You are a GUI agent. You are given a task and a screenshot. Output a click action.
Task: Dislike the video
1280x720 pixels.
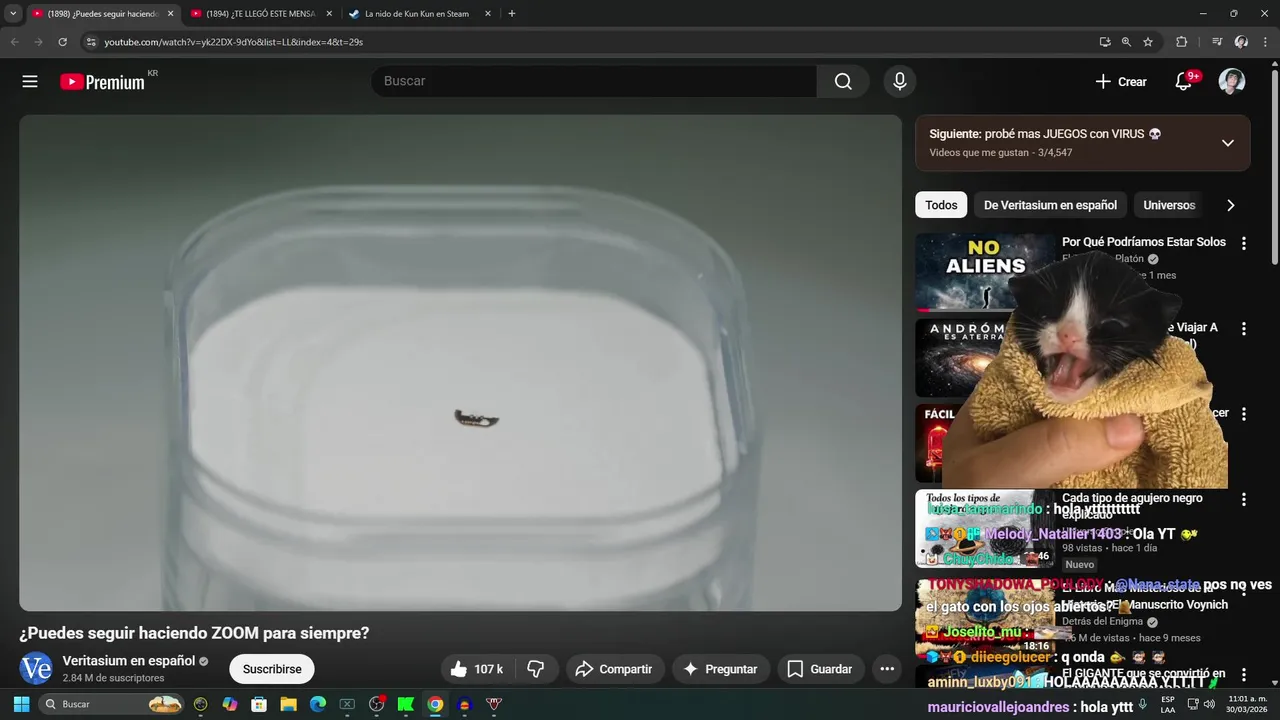[536, 669]
